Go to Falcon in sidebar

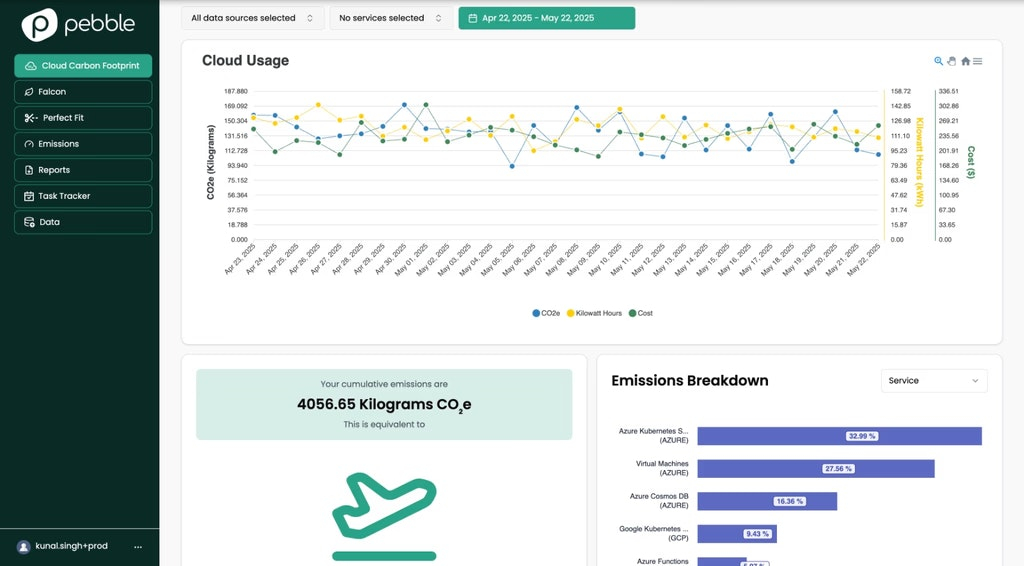[83, 92]
